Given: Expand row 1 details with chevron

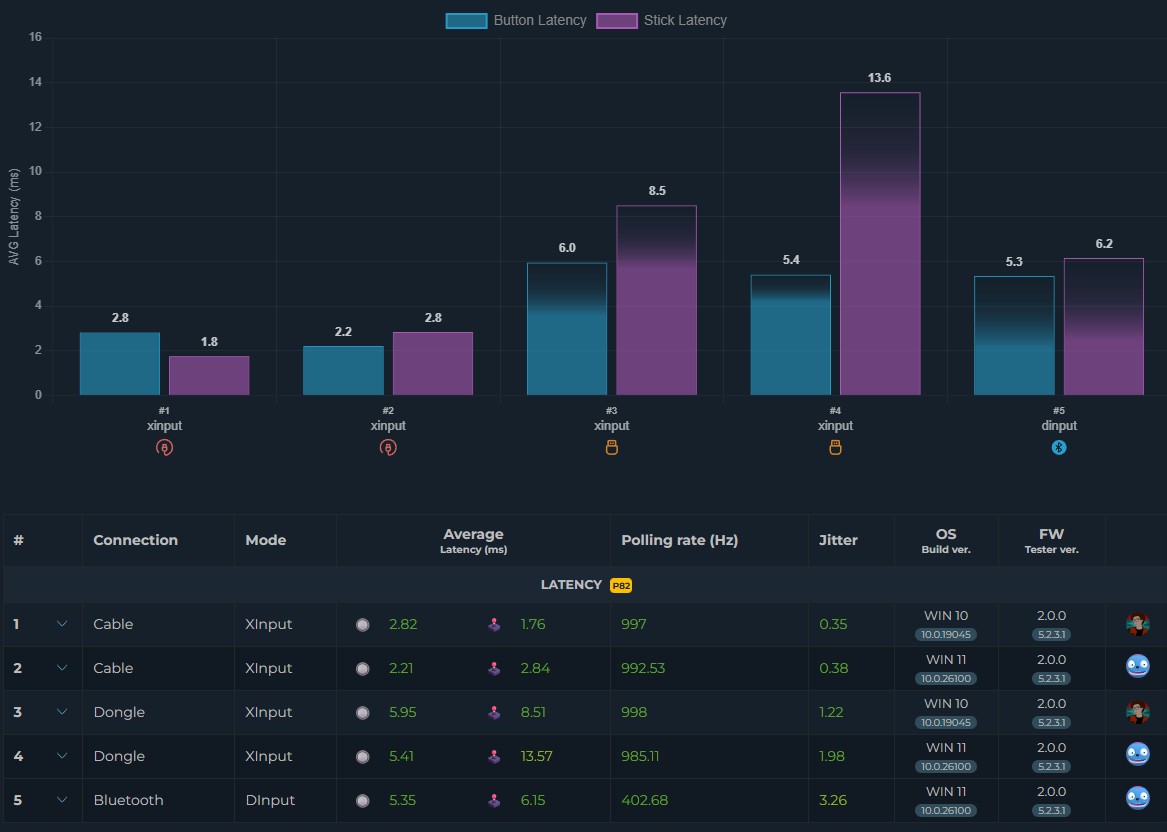Looking at the screenshot, I should click(x=62, y=625).
